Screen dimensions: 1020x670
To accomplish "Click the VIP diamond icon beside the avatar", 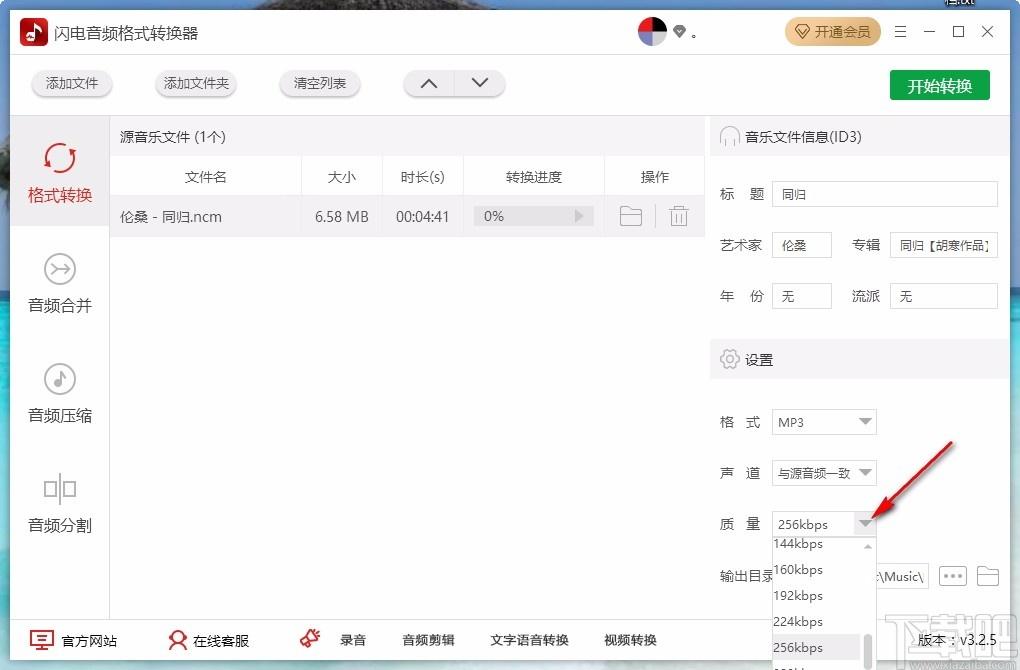I will pos(679,31).
